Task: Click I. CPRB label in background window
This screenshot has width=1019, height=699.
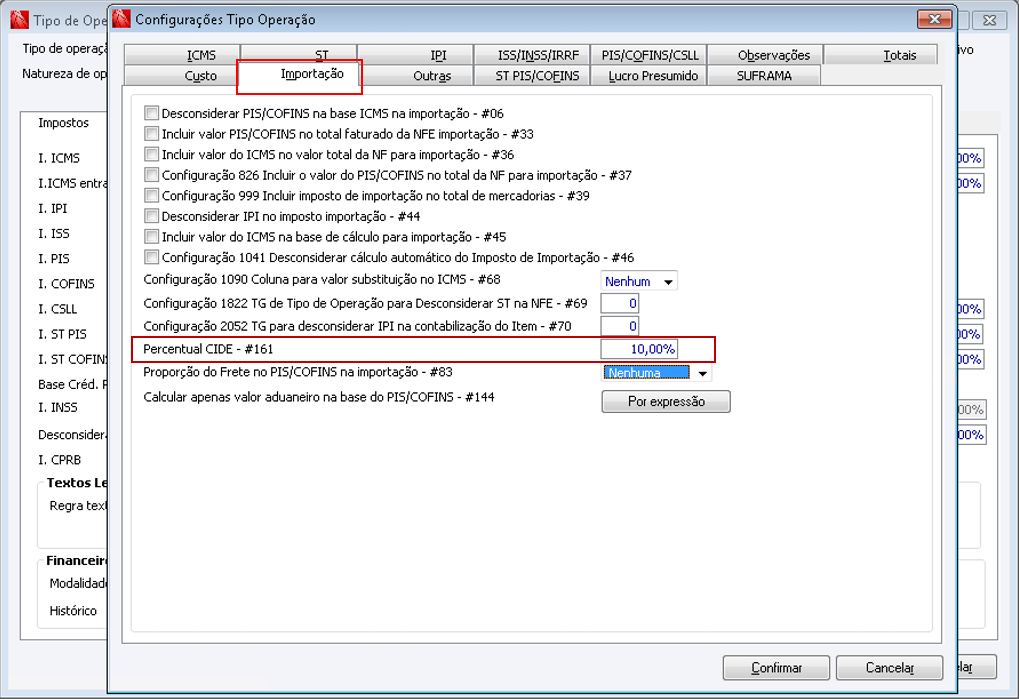Action: click(60, 460)
